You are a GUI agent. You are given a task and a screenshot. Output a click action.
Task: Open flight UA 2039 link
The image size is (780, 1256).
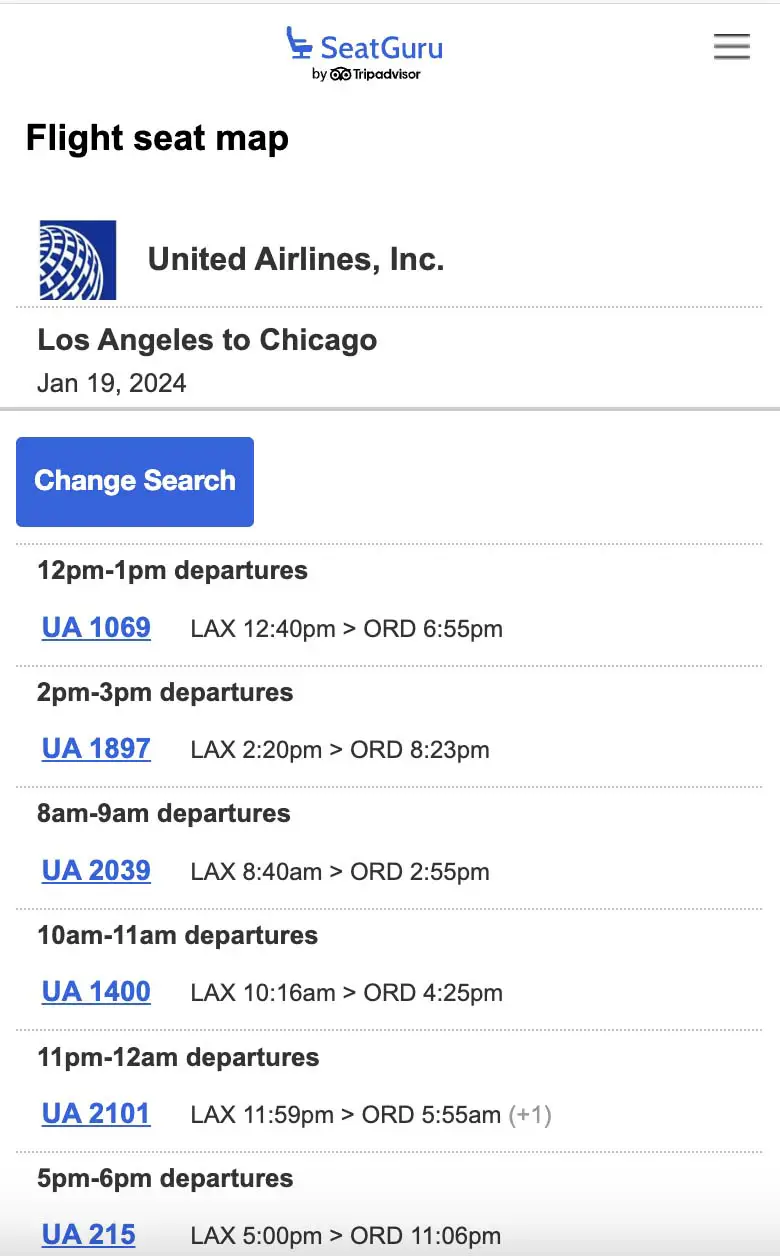pyautogui.click(x=96, y=871)
